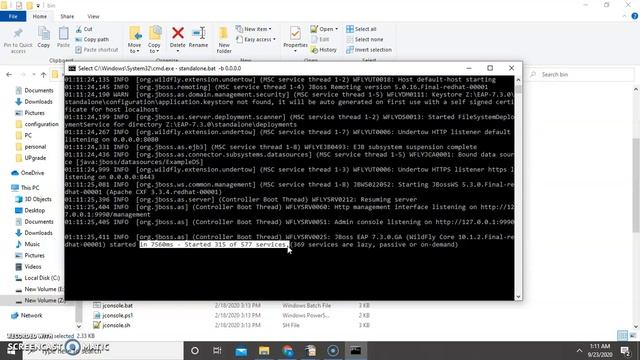Open Cortana circle on taskbar
640x360 pixels.
[x=195, y=351]
